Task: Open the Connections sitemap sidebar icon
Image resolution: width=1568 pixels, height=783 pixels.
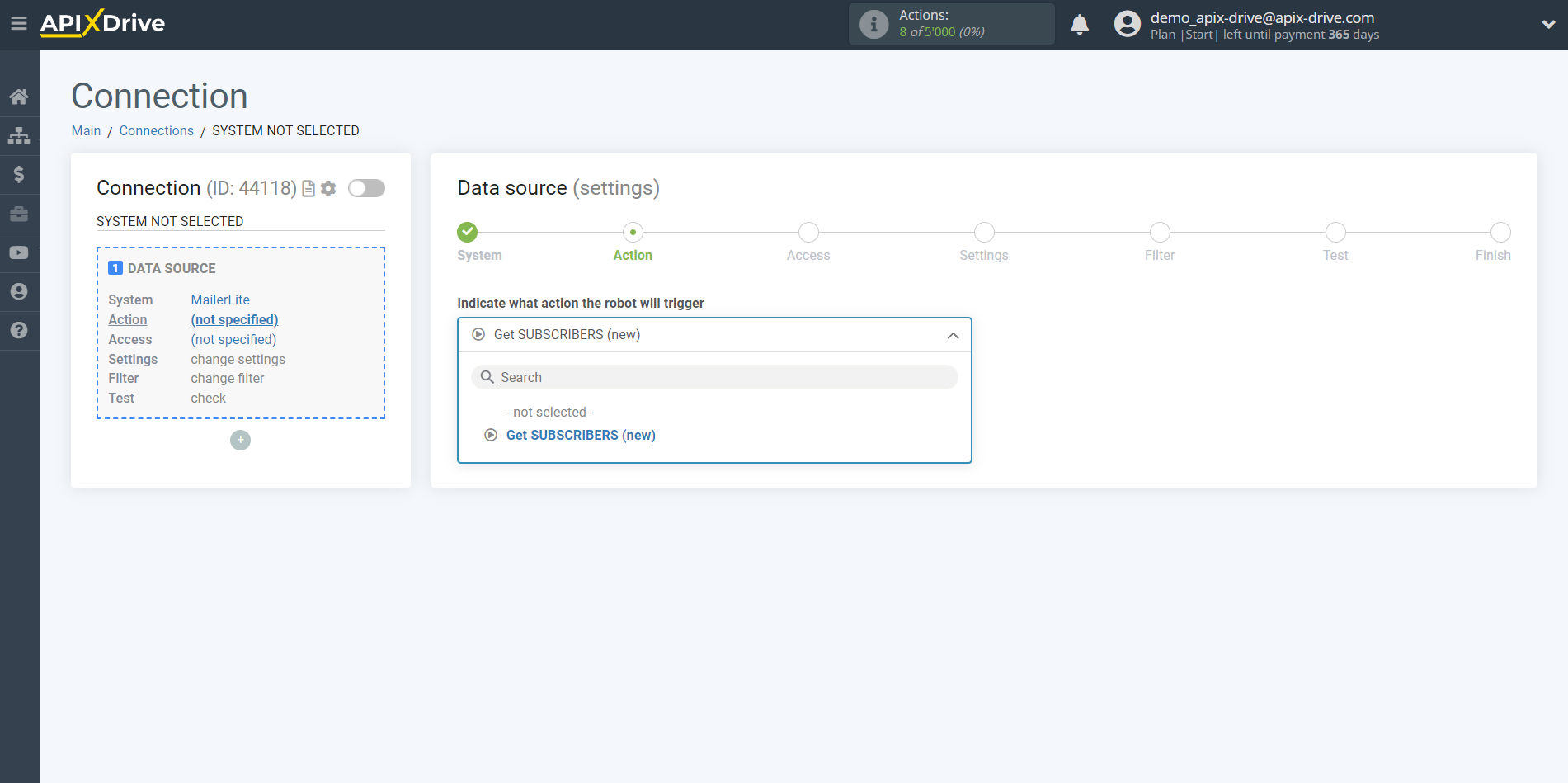Action: (x=19, y=135)
